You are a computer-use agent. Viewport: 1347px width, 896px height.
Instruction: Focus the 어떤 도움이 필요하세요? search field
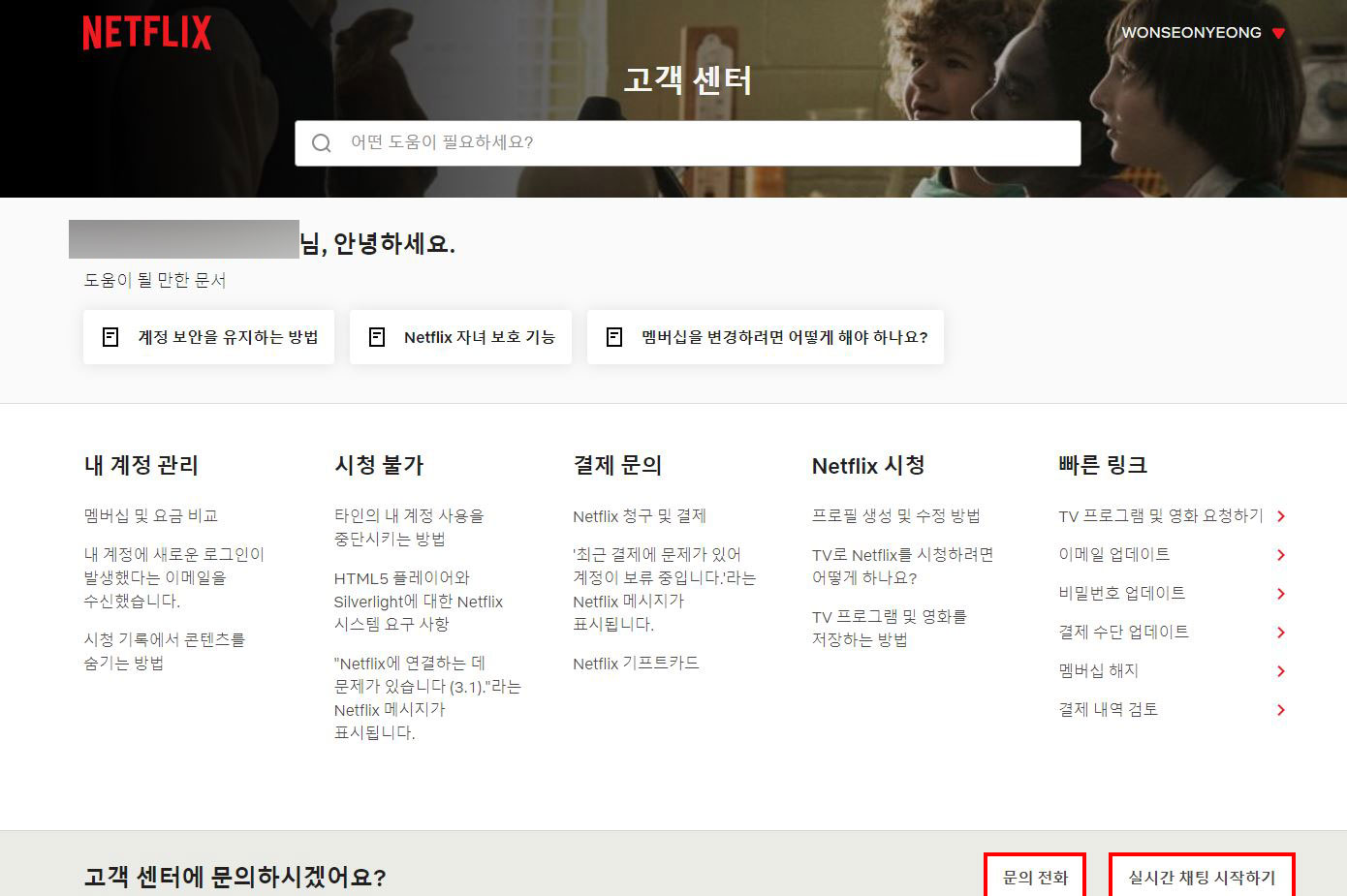[688, 143]
